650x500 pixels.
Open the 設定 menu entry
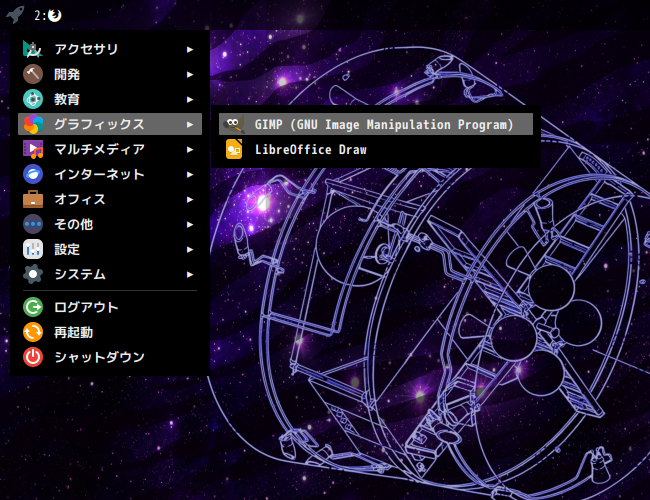click(110, 249)
